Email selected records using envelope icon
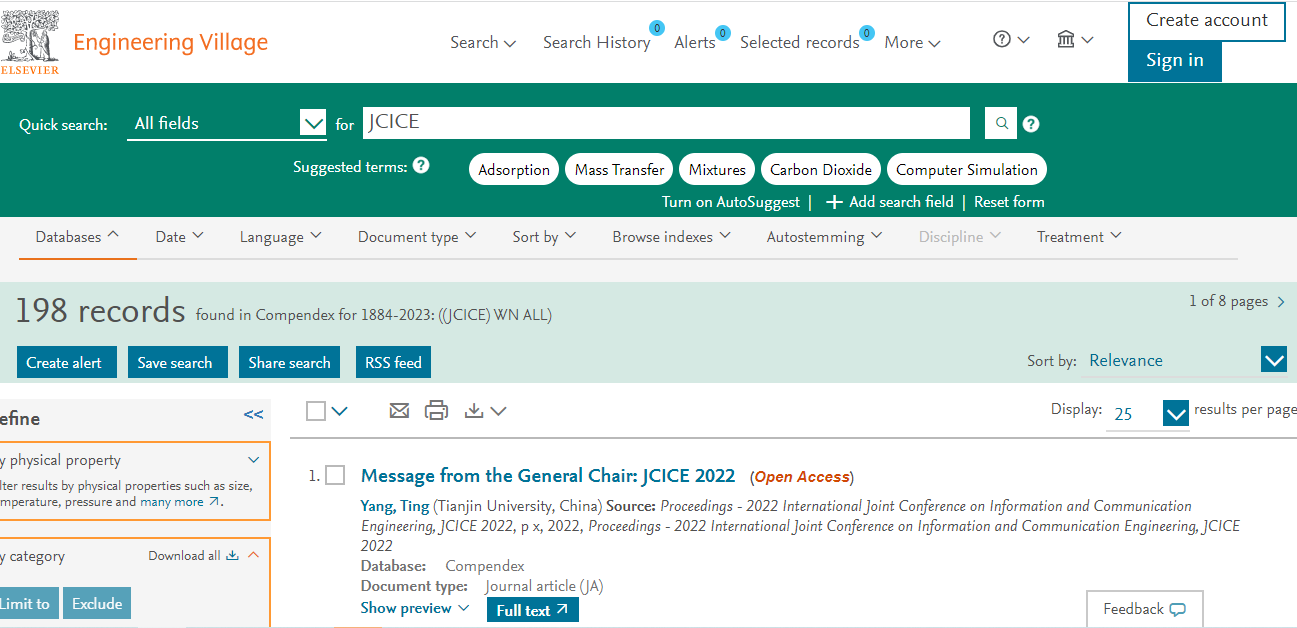 point(399,410)
